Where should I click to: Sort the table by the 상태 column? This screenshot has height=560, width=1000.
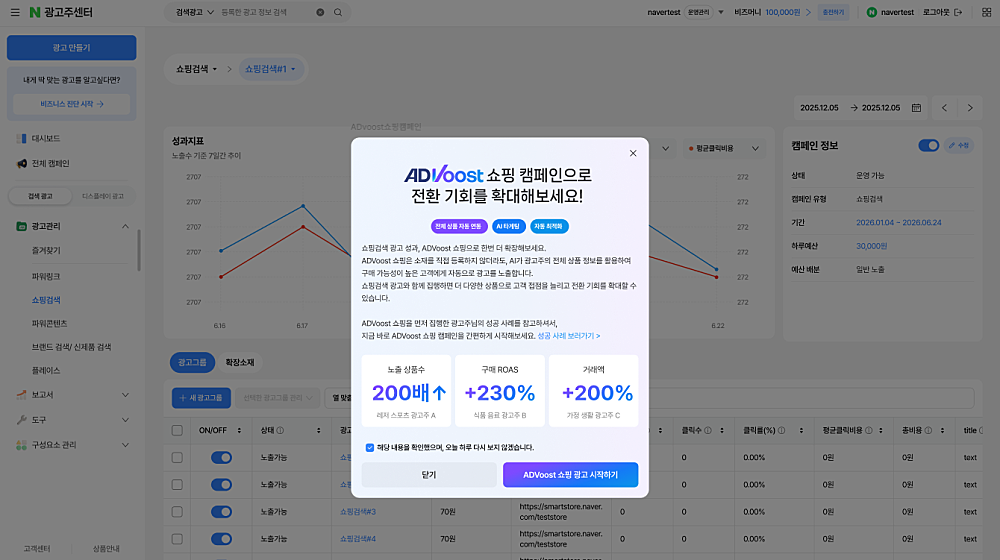coord(319,431)
